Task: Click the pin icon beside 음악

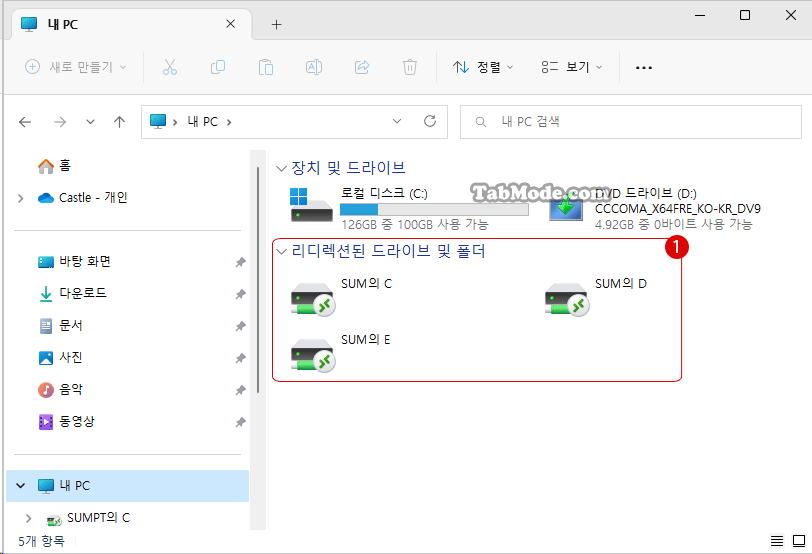Action: click(x=240, y=390)
